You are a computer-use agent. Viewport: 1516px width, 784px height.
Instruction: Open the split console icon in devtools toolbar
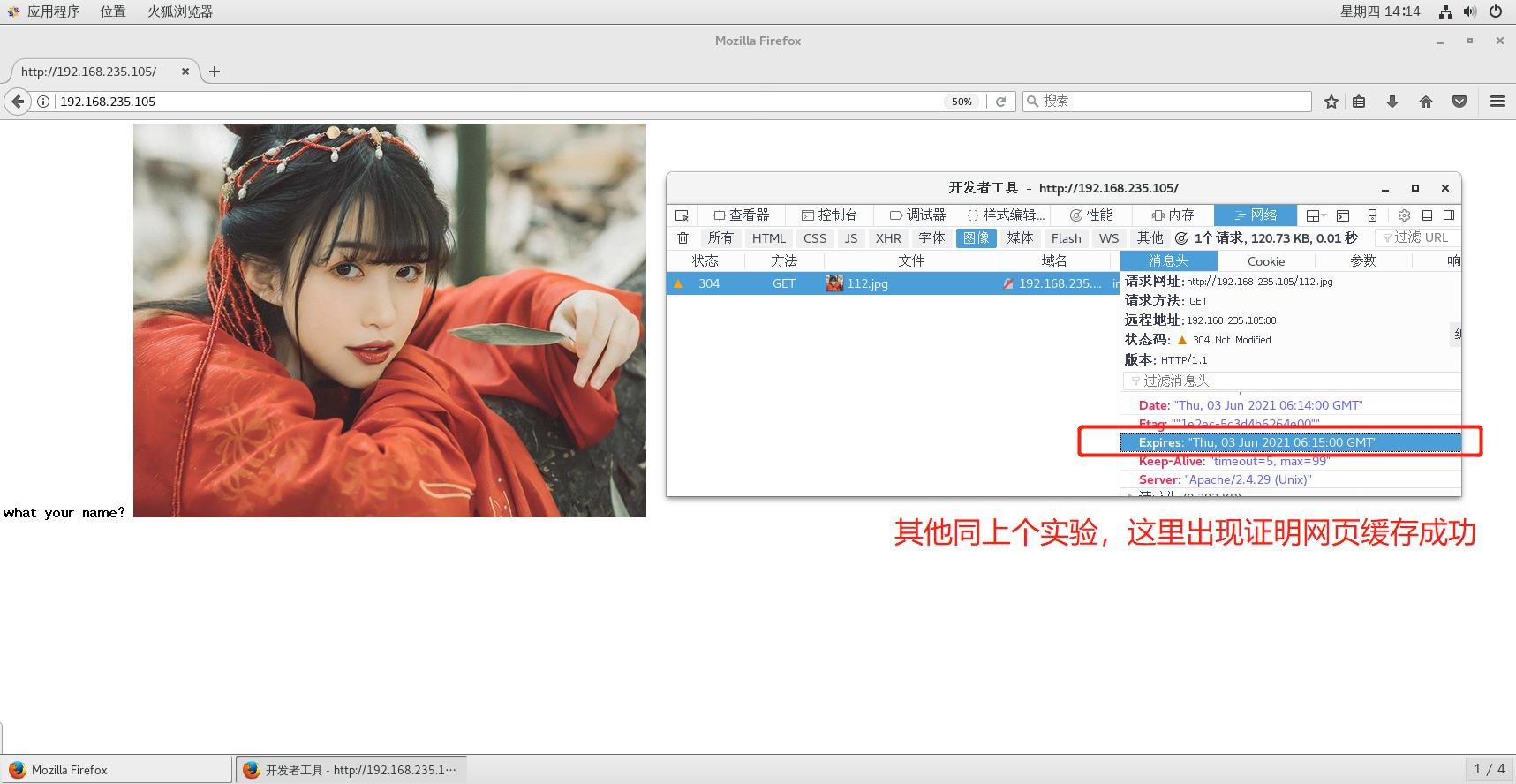tap(1343, 215)
